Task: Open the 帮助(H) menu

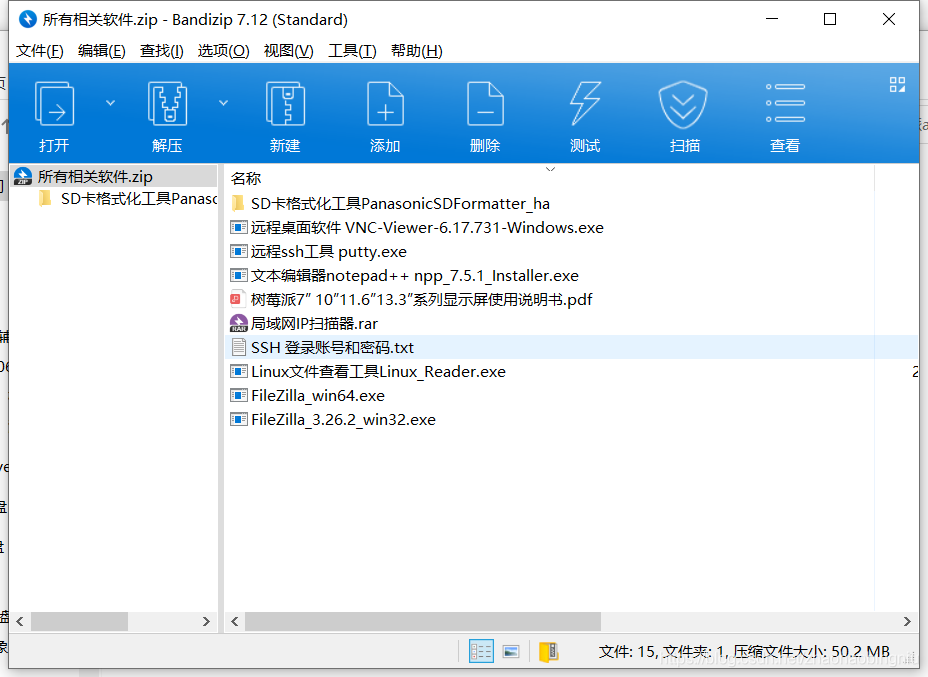Action: pyautogui.click(x=417, y=51)
